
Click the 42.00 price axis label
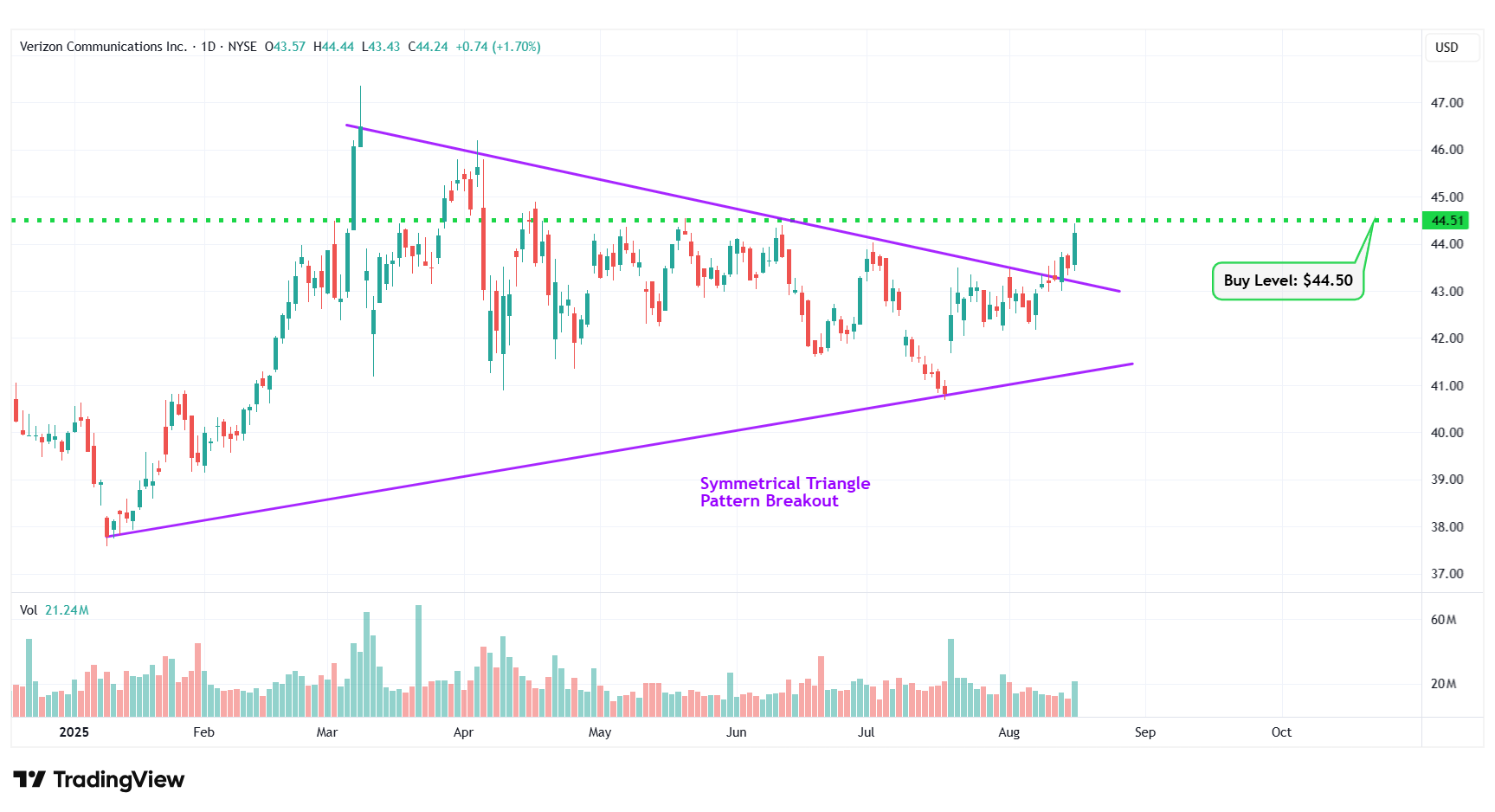pos(1447,338)
